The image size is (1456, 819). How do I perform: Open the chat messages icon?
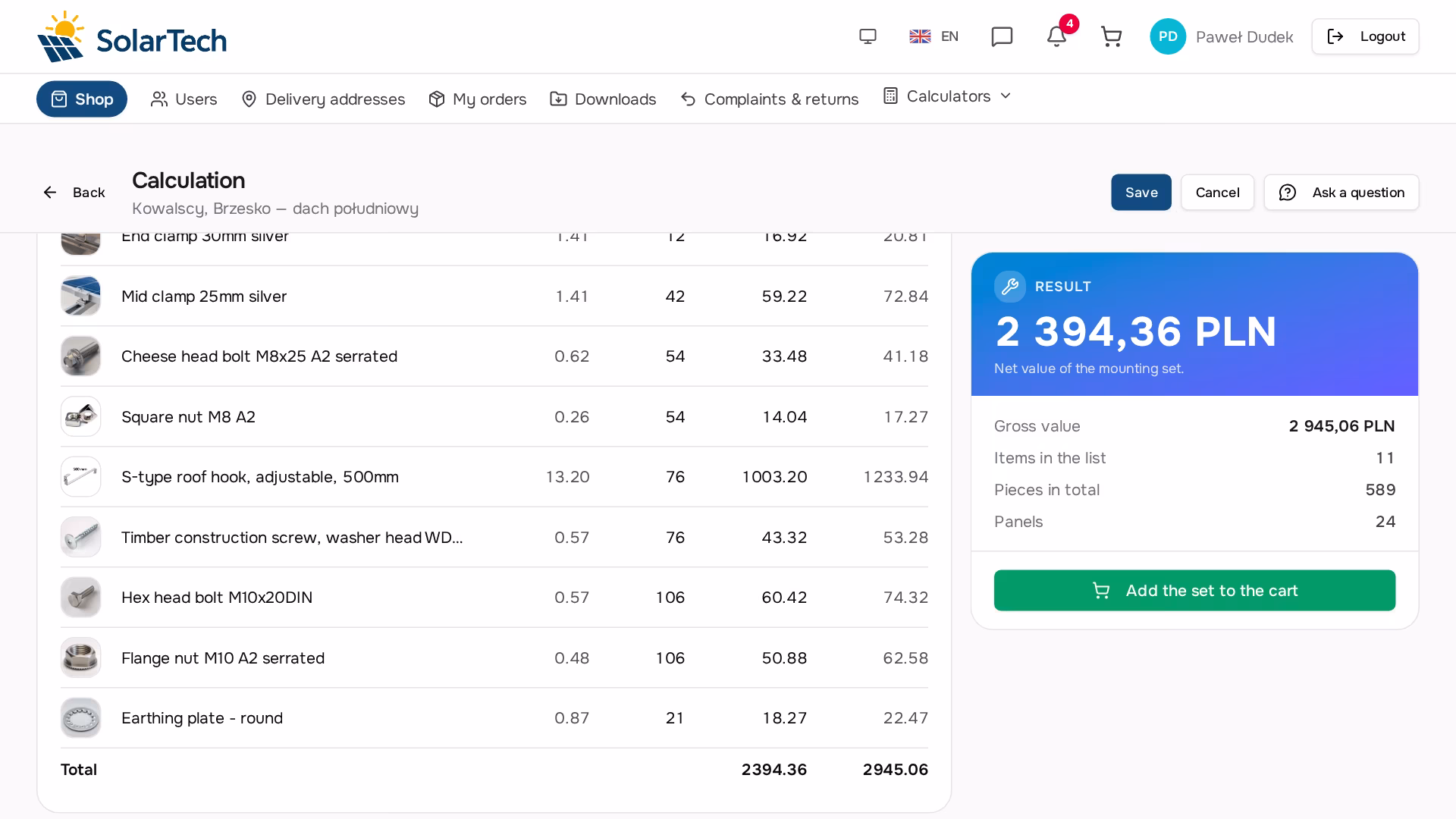click(1002, 36)
